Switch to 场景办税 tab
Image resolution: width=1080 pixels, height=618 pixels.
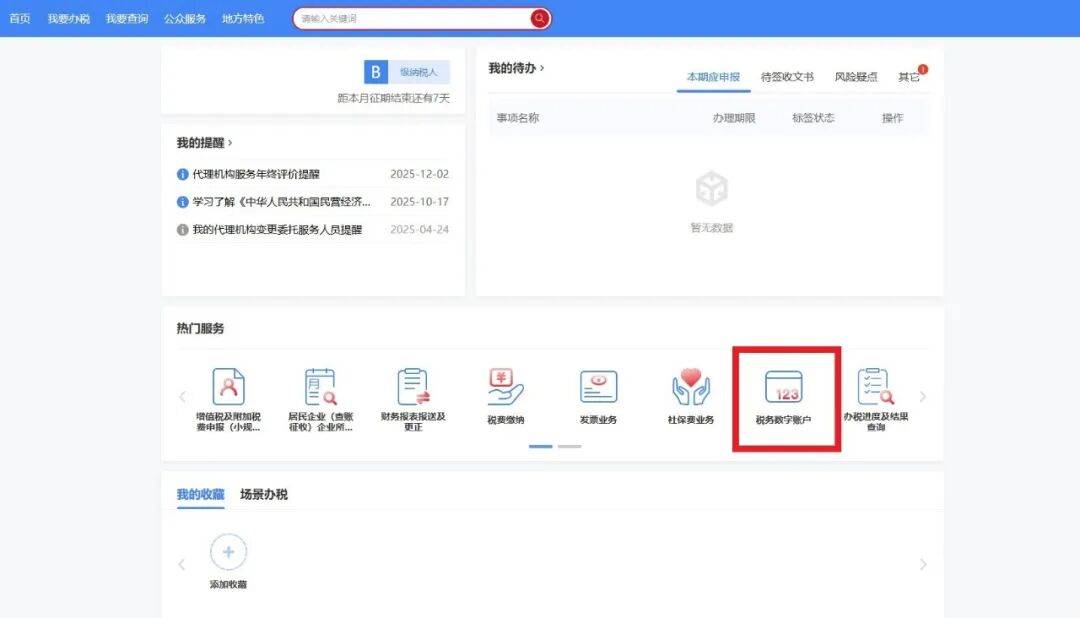[264, 495]
